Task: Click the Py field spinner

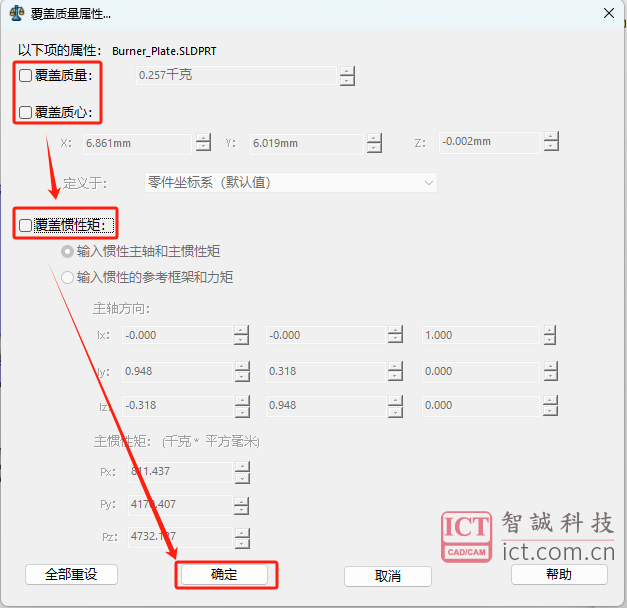Action: (241, 506)
